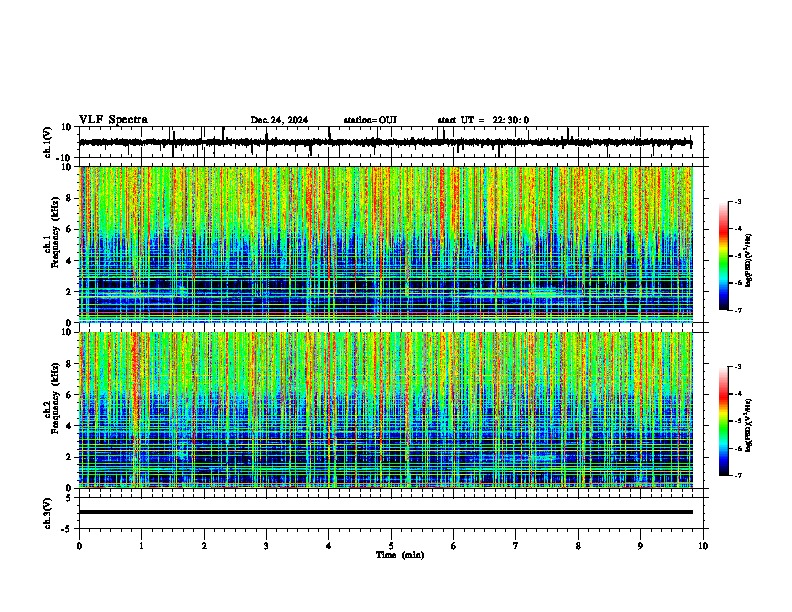Click the "-7" label on ch.2 color bar
The height and width of the screenshot is (612, 792).
pos(737,475)
